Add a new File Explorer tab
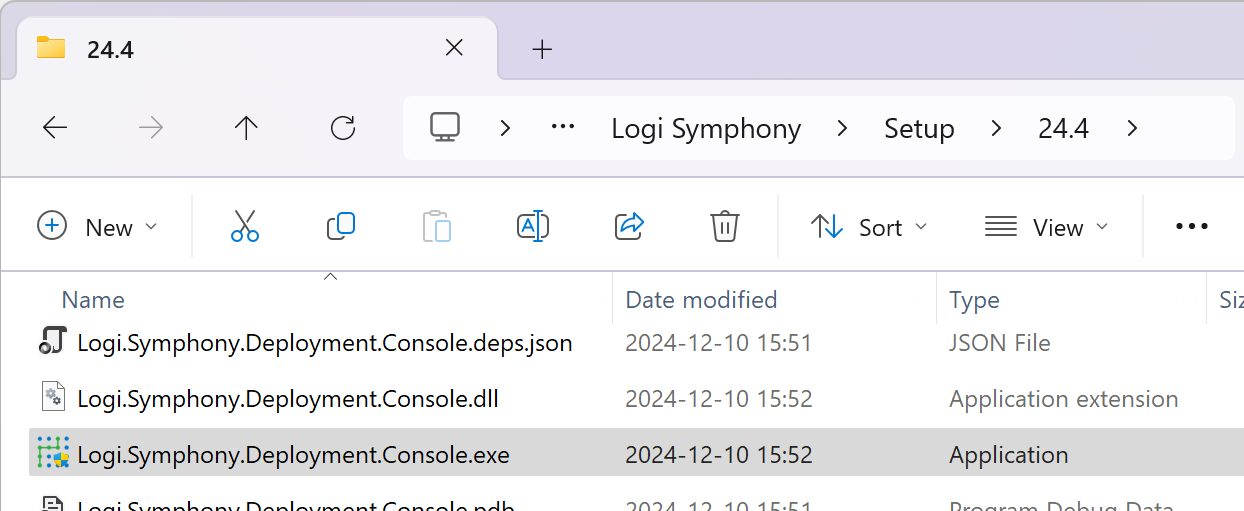The width and height of the screenshot is (1244, 511). (542, 49)
